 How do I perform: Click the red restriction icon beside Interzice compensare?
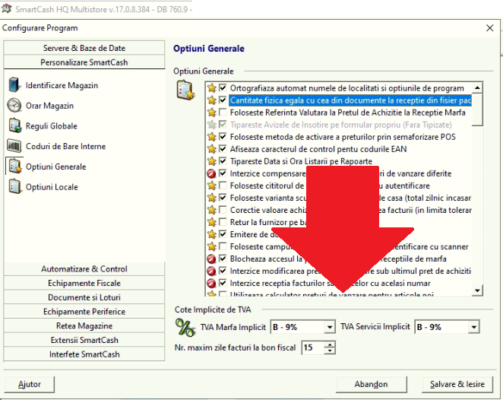[211, 174]
